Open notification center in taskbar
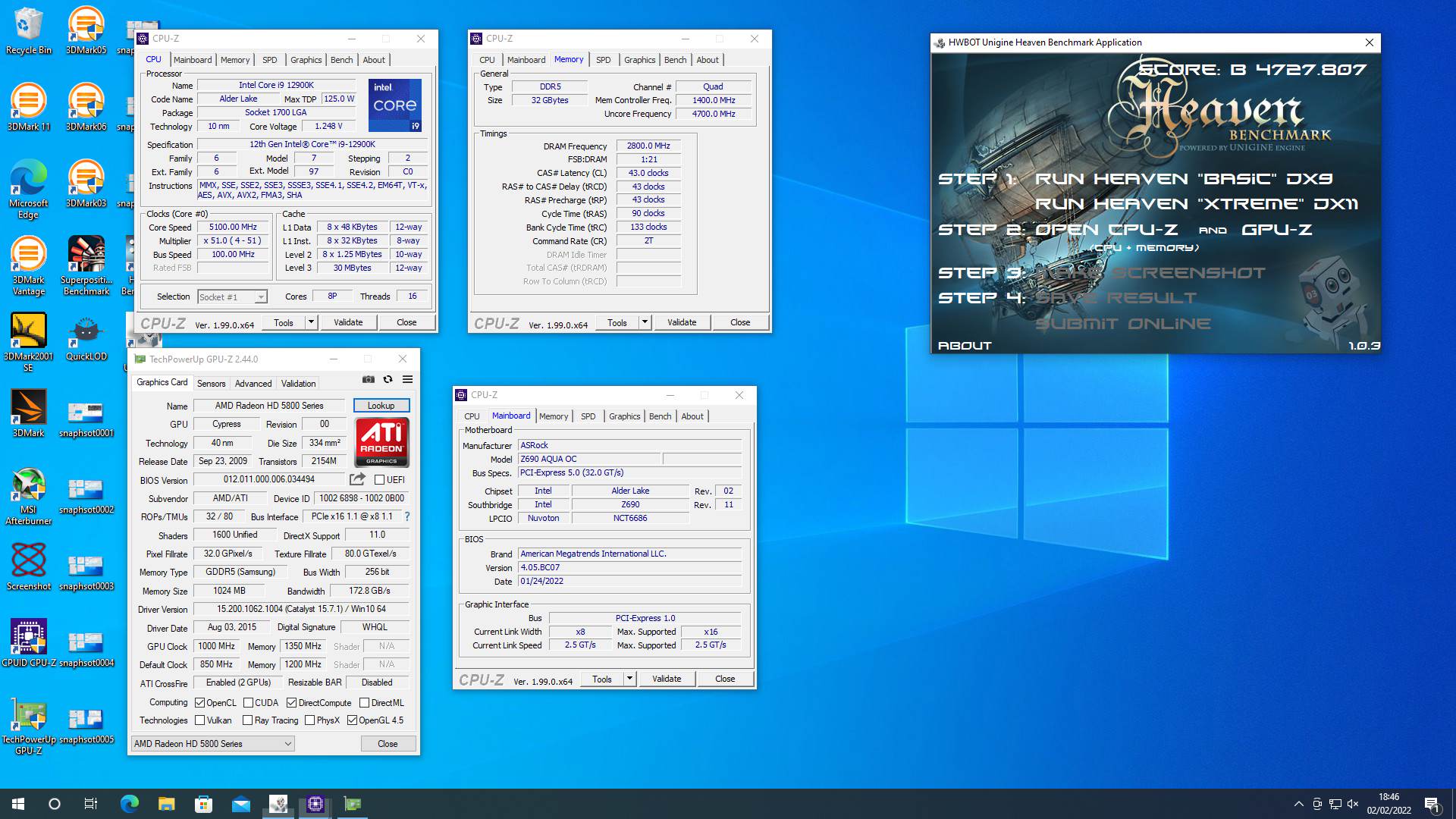 tap(1432, 804)
